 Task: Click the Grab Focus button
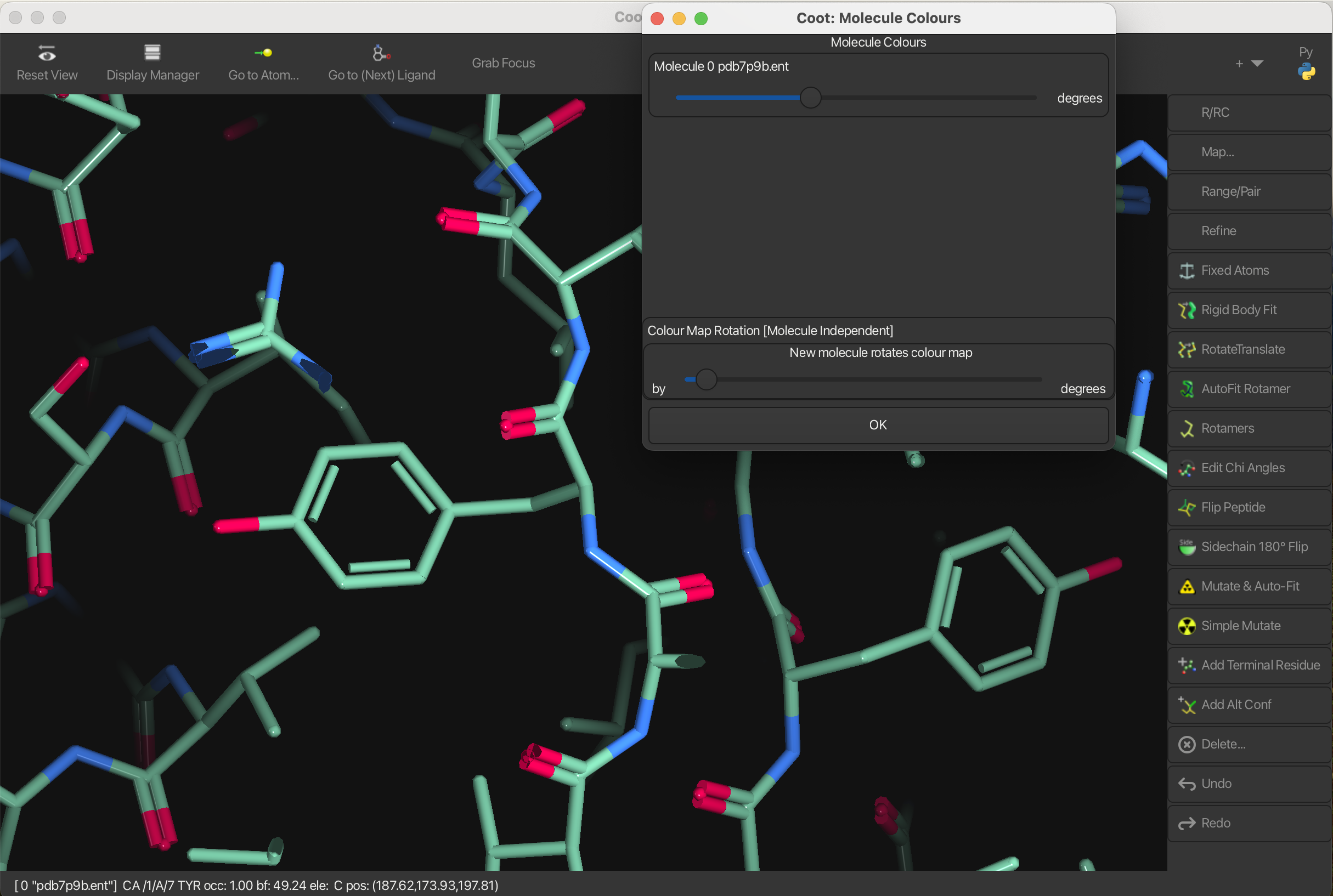click(x=503, y=63)
